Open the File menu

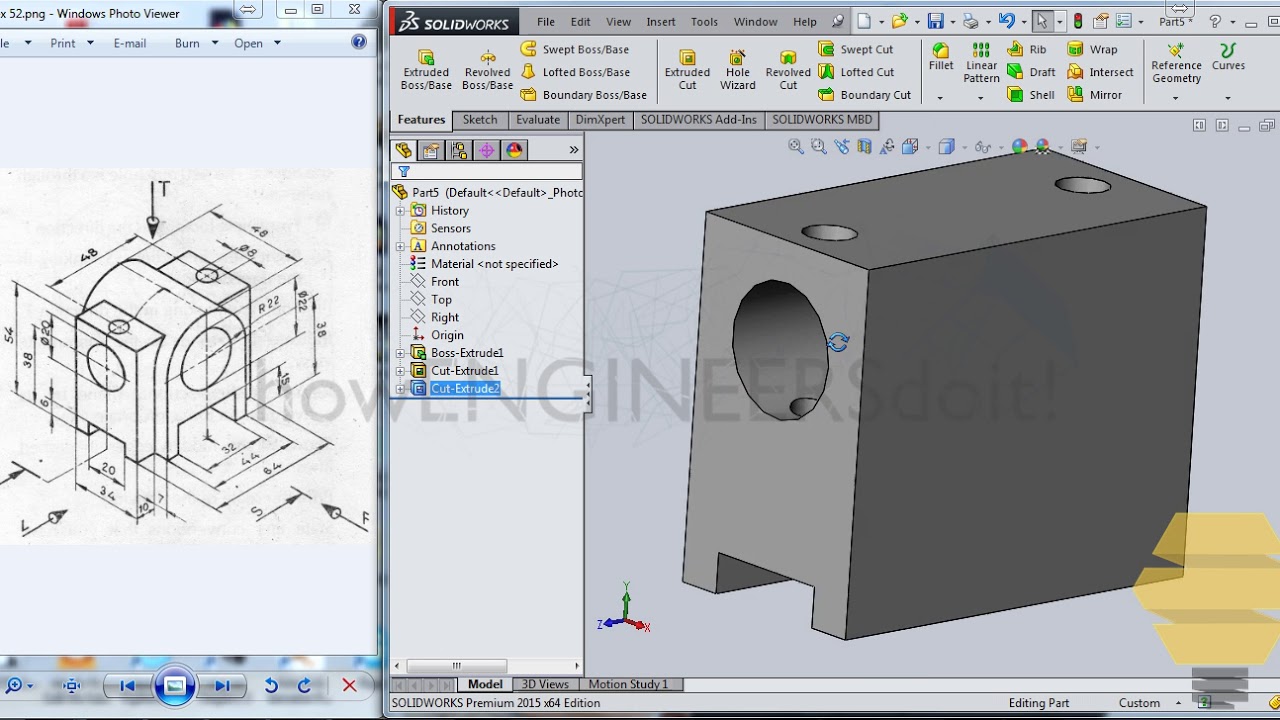click(546, 21)
